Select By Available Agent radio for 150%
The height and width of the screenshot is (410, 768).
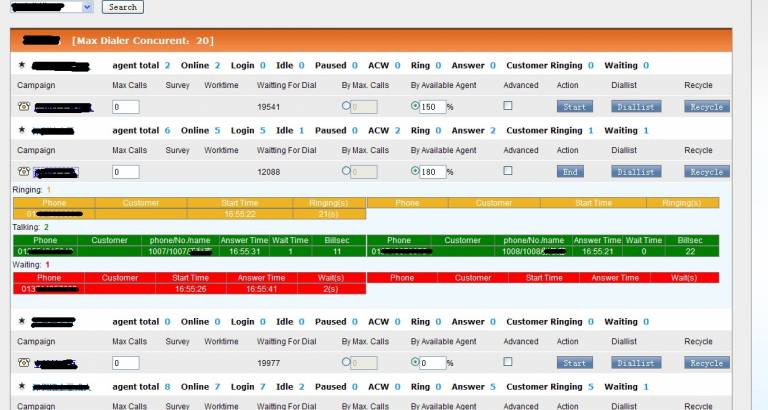(x=415, y=106)
